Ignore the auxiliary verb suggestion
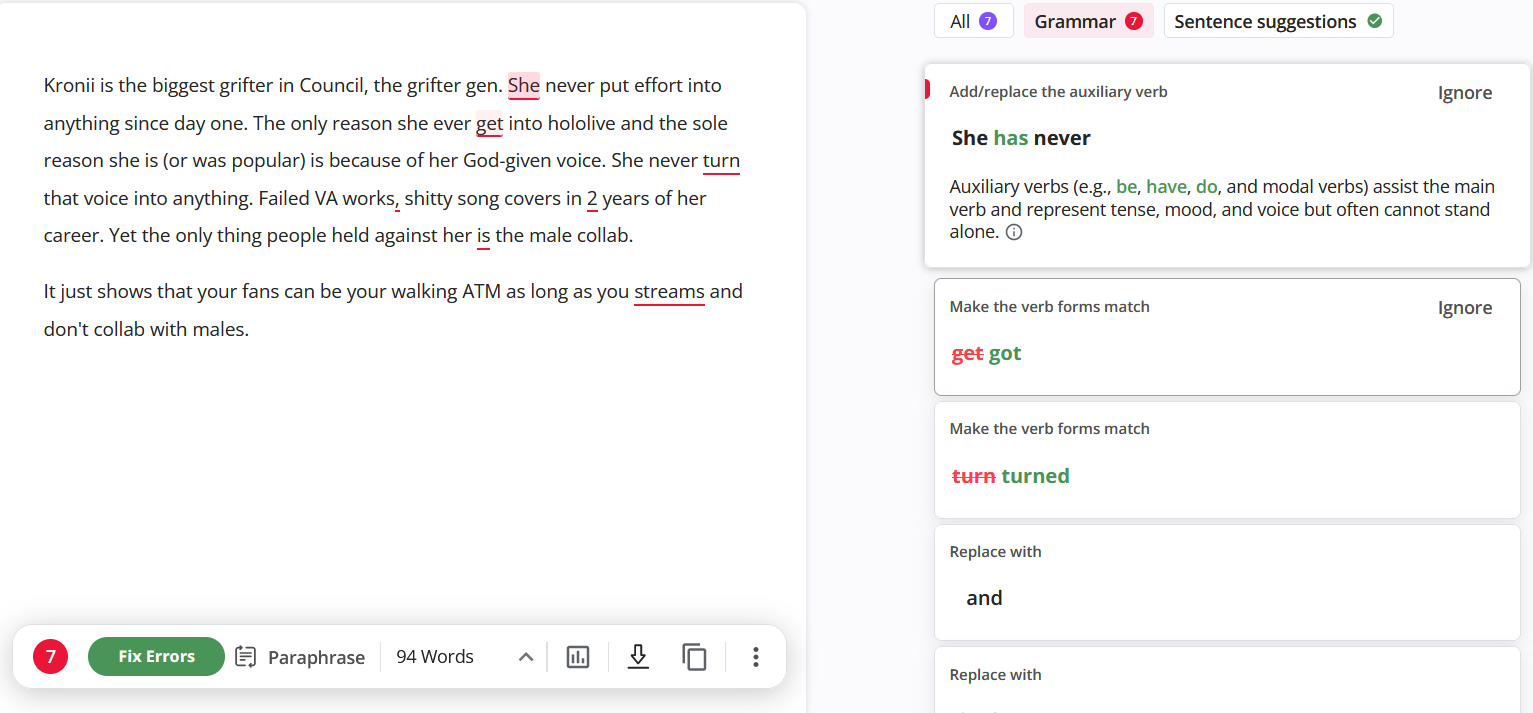Viewport: 1533px width, 713px height. click(1464, 93)
